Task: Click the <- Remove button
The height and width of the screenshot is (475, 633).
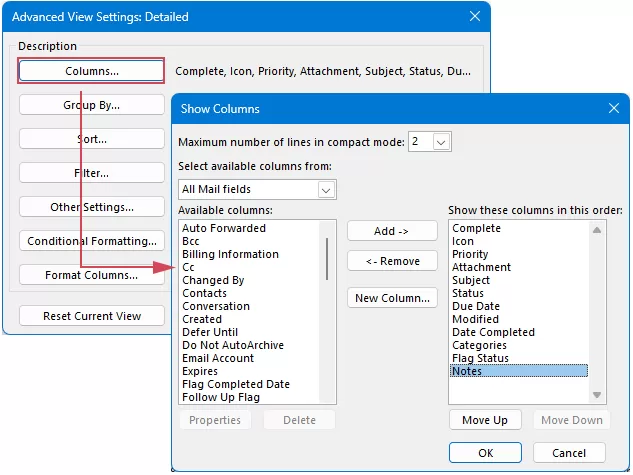Action: [392, 261]
